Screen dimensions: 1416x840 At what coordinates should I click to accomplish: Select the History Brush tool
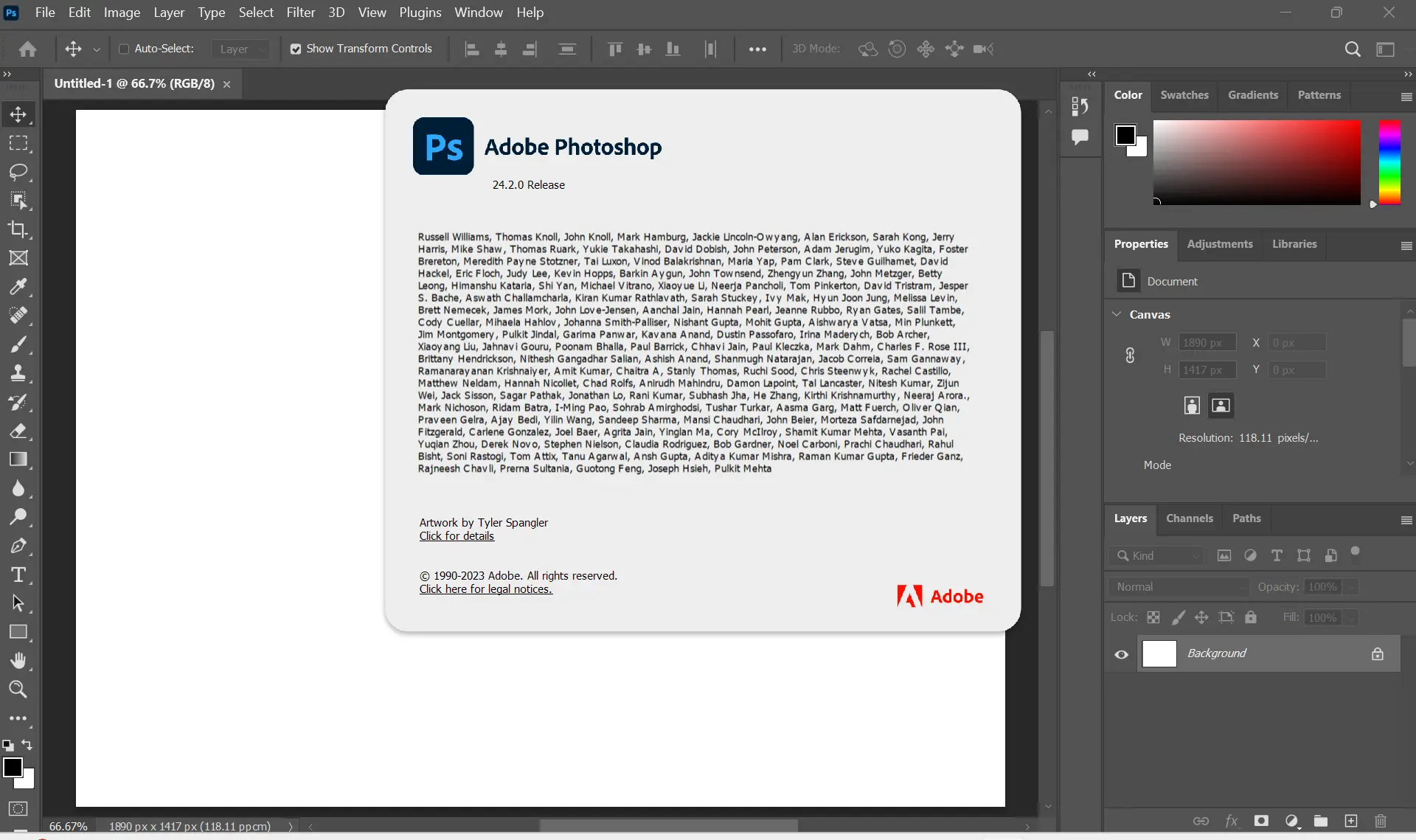point(18,402)
